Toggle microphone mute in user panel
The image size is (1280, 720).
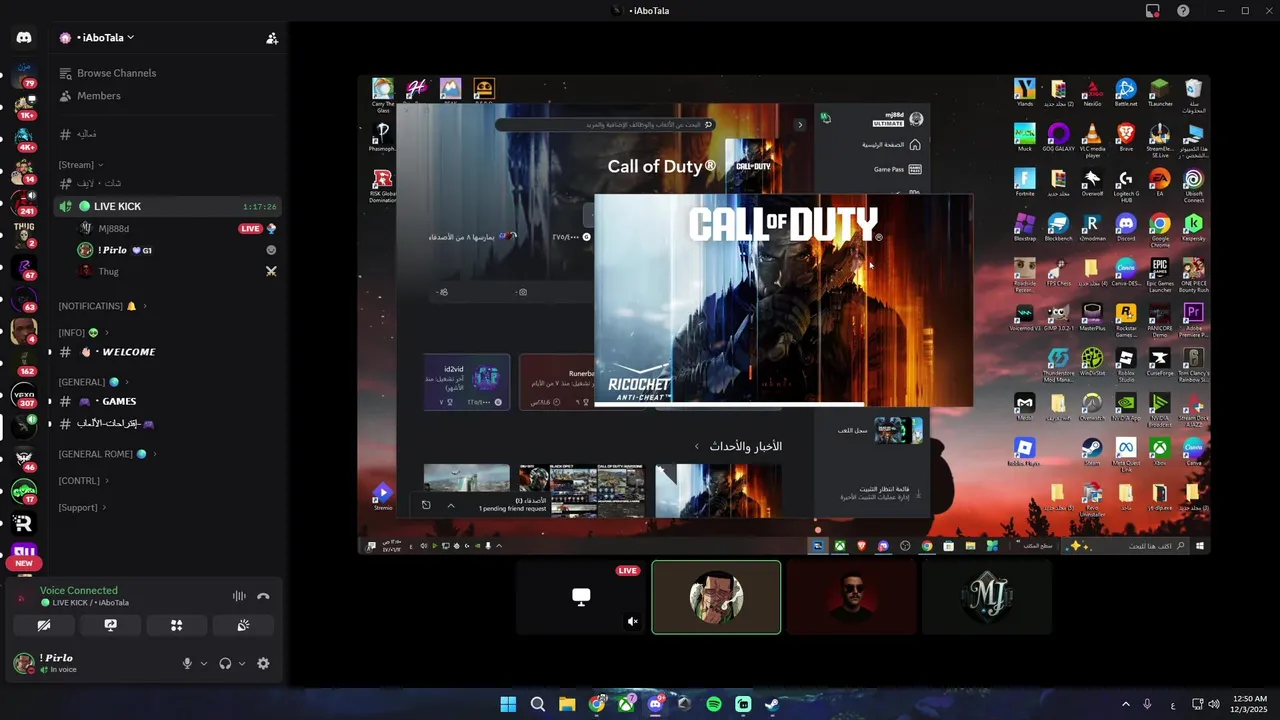pos(187,663)
